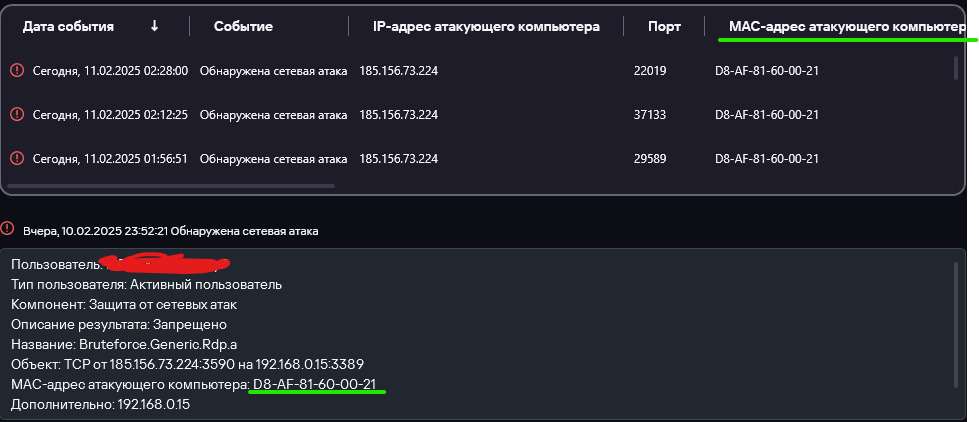The height and width of the screenshot is (422, 979).
Task: Click port value 37133
Action: point(649,115)
